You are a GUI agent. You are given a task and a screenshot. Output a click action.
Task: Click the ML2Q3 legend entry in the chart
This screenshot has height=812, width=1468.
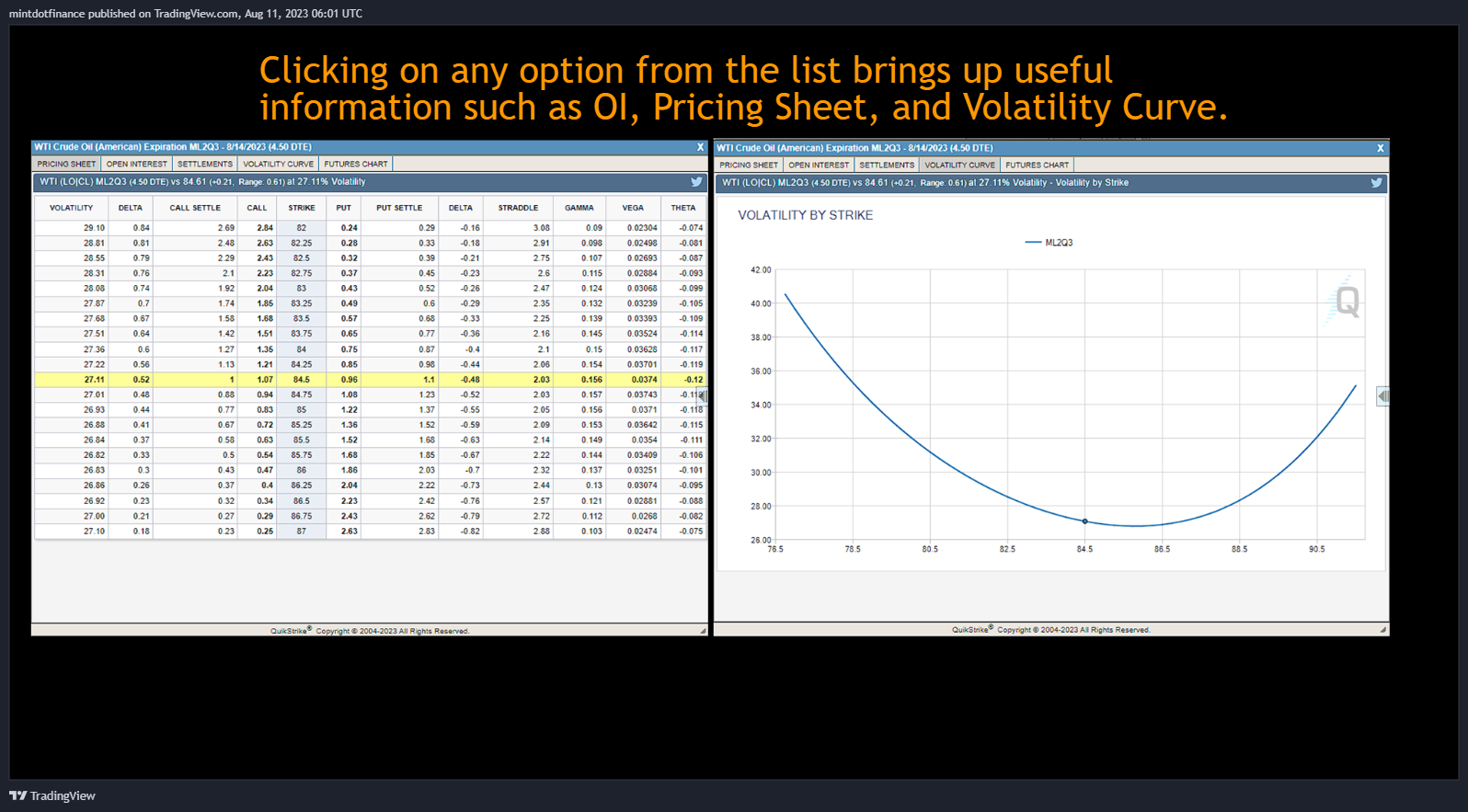1049,243
